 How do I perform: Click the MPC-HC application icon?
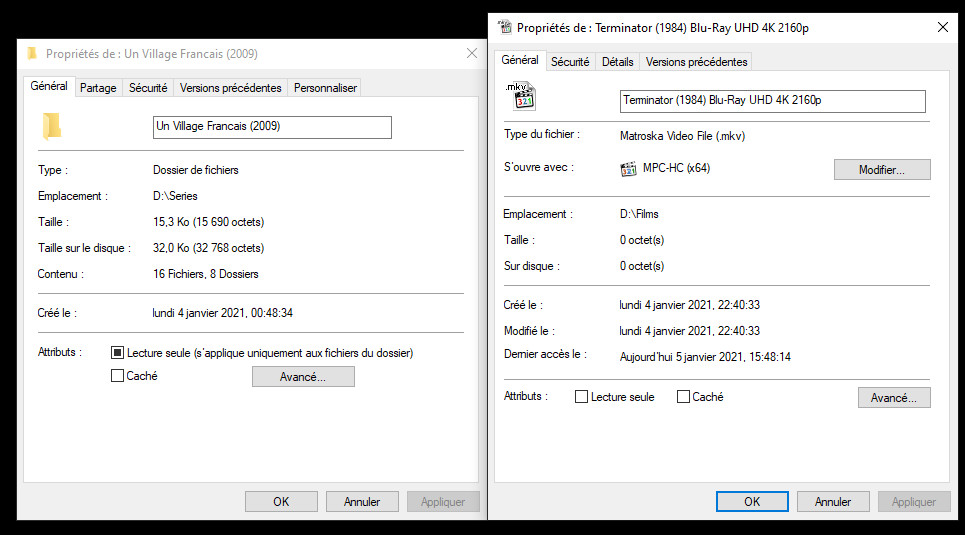628,169
